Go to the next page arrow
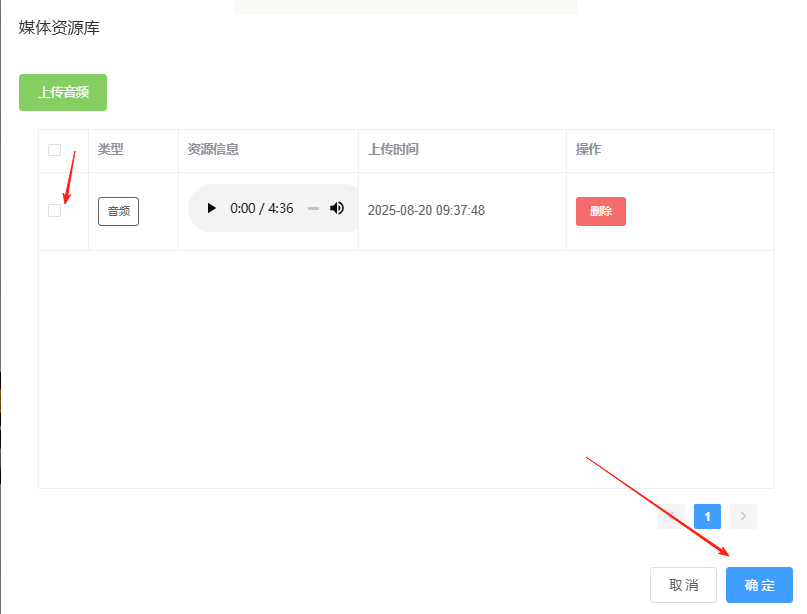 (x=743, y=516)
